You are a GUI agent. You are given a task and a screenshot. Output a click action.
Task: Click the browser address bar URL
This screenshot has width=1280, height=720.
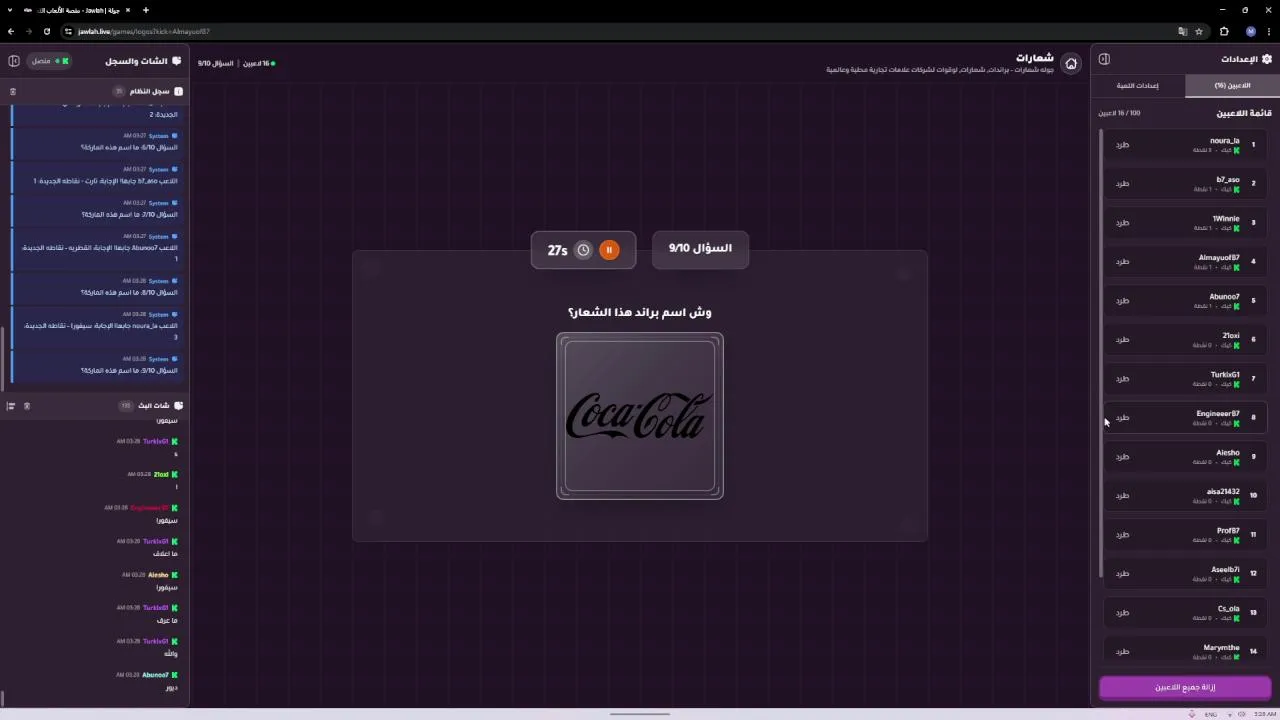pyautogui.click(x=144, y=31)
